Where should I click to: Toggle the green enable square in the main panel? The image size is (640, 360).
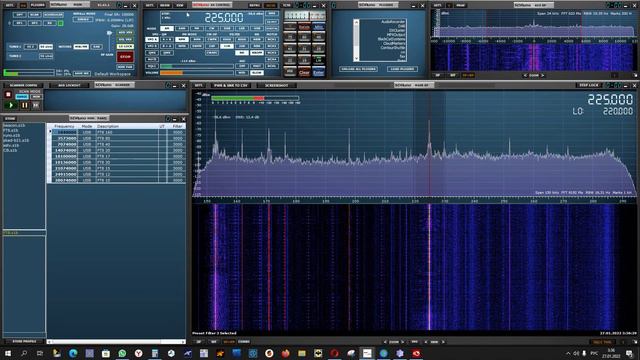[60, 23]
